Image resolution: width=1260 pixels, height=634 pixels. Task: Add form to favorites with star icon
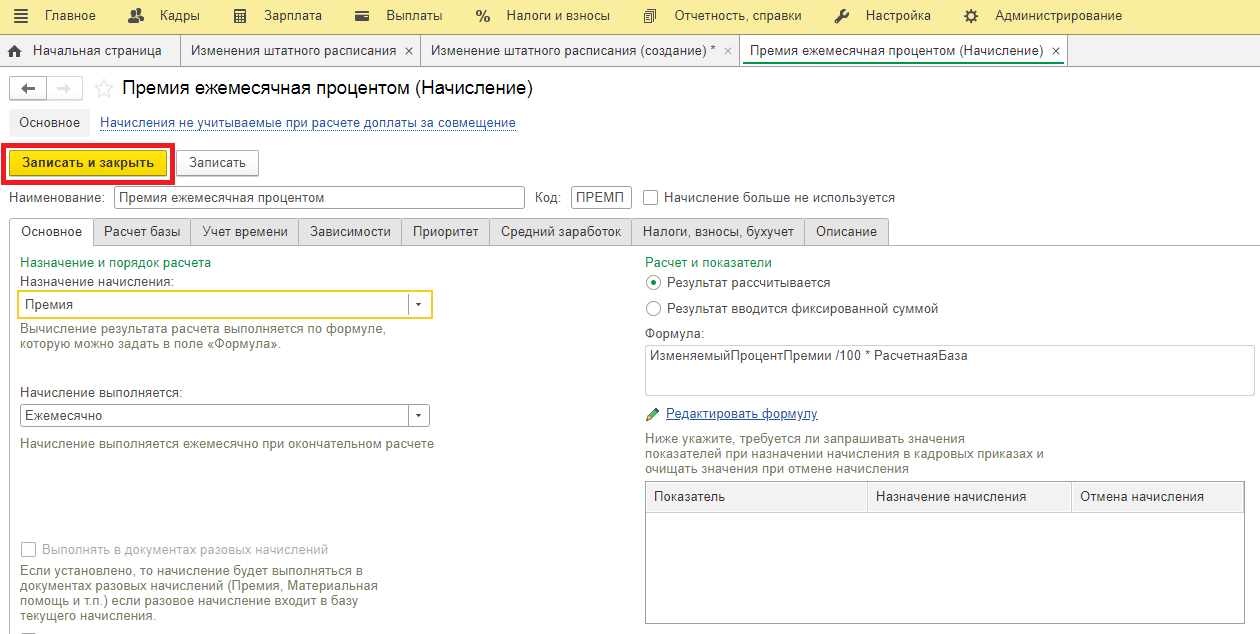pyautogui.click(x=104, y=89)
